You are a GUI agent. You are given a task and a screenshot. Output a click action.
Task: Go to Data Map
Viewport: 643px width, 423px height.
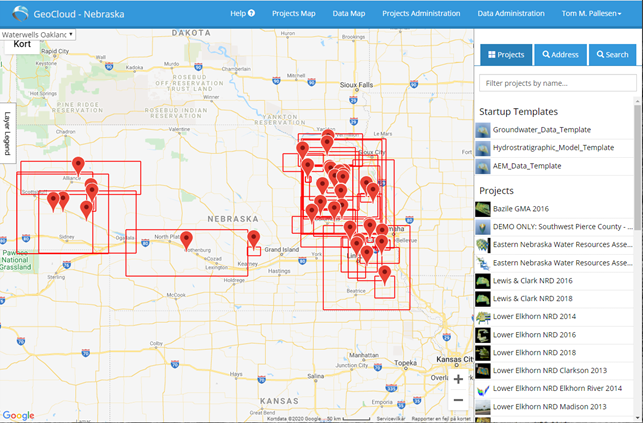349,14
